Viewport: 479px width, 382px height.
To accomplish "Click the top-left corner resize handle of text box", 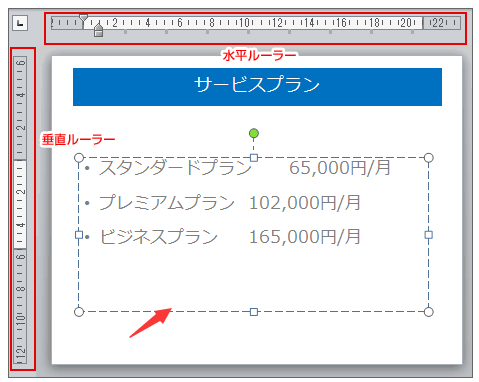I will [x=79, y=158].
